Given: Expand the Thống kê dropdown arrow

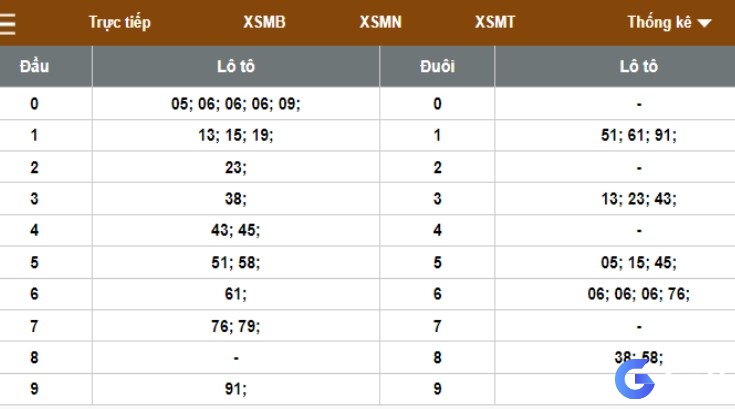Looking at the screenshot, I should (x=704, y=23).
